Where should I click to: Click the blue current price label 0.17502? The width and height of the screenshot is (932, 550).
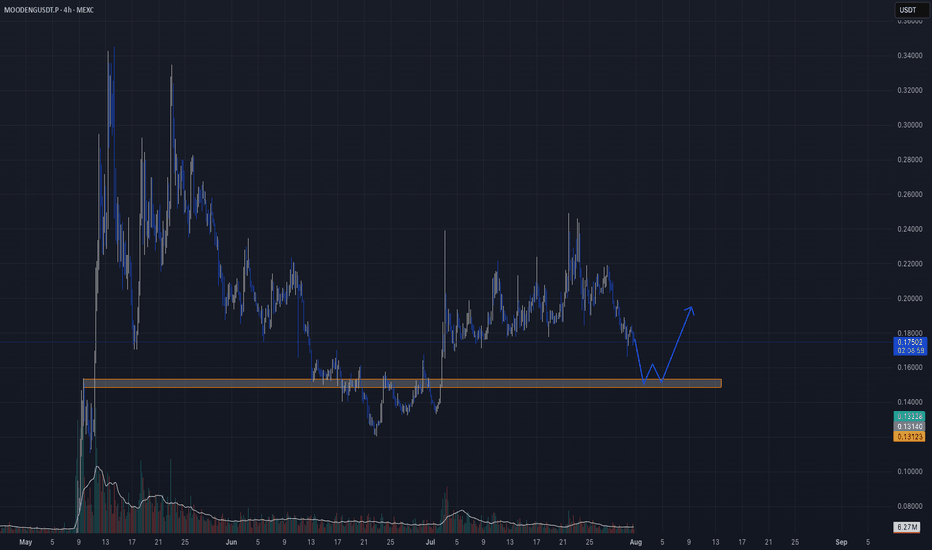pos(910,342)
